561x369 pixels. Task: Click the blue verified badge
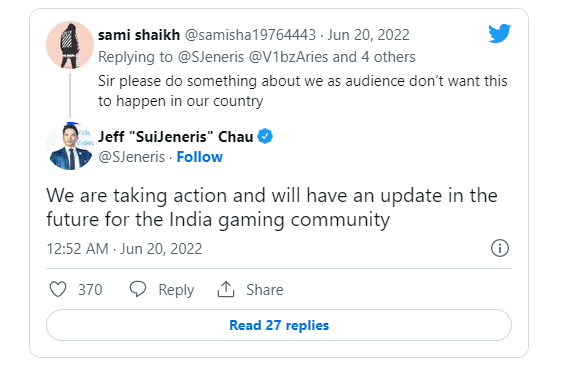click(265, 136)
